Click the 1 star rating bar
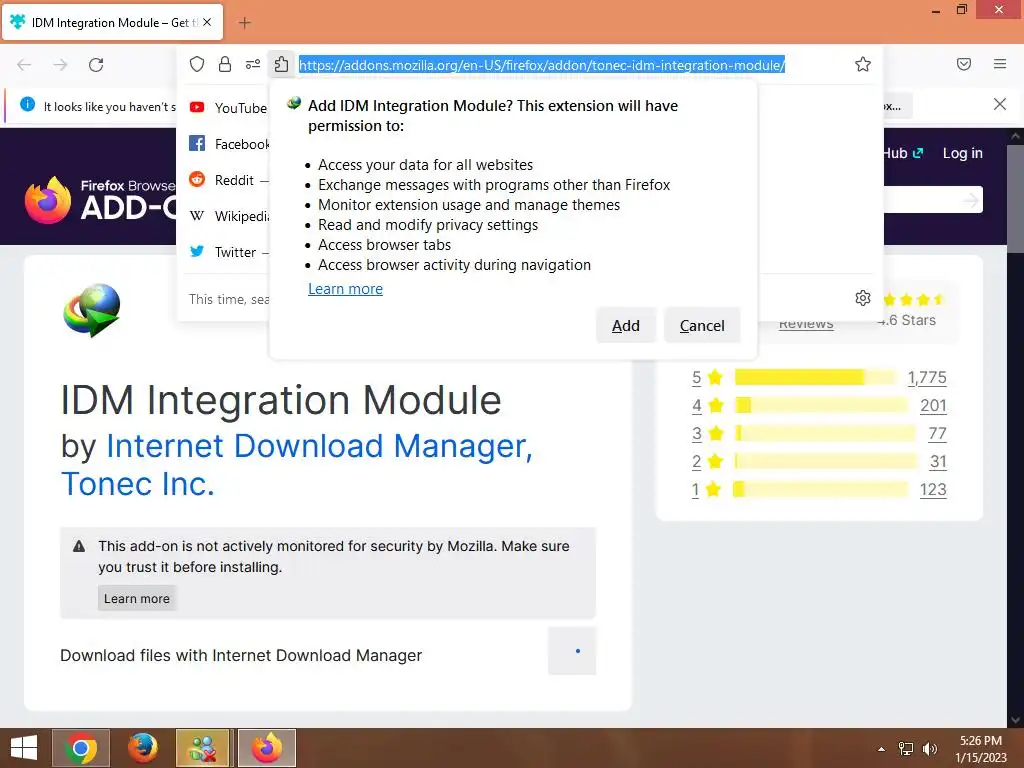This screenshot has height=768, width=1024. 820,489
